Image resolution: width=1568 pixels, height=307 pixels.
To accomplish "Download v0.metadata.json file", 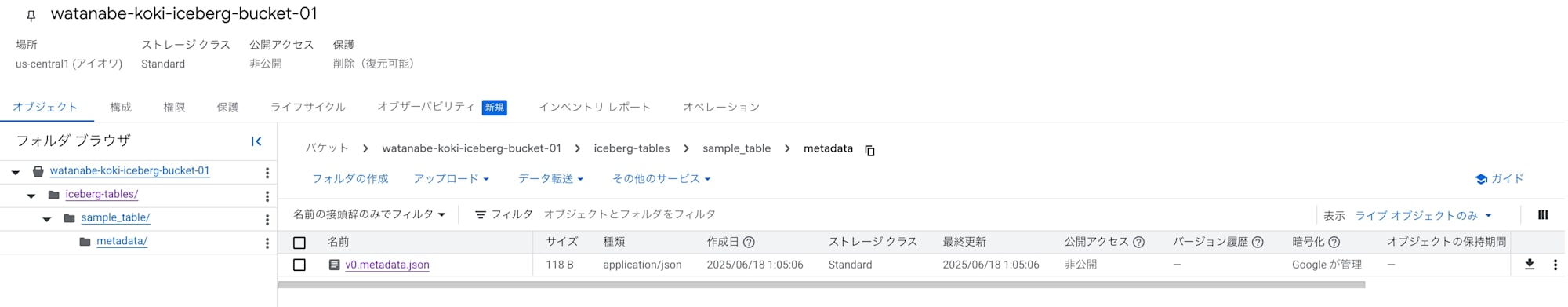I will pos(1529,265).
